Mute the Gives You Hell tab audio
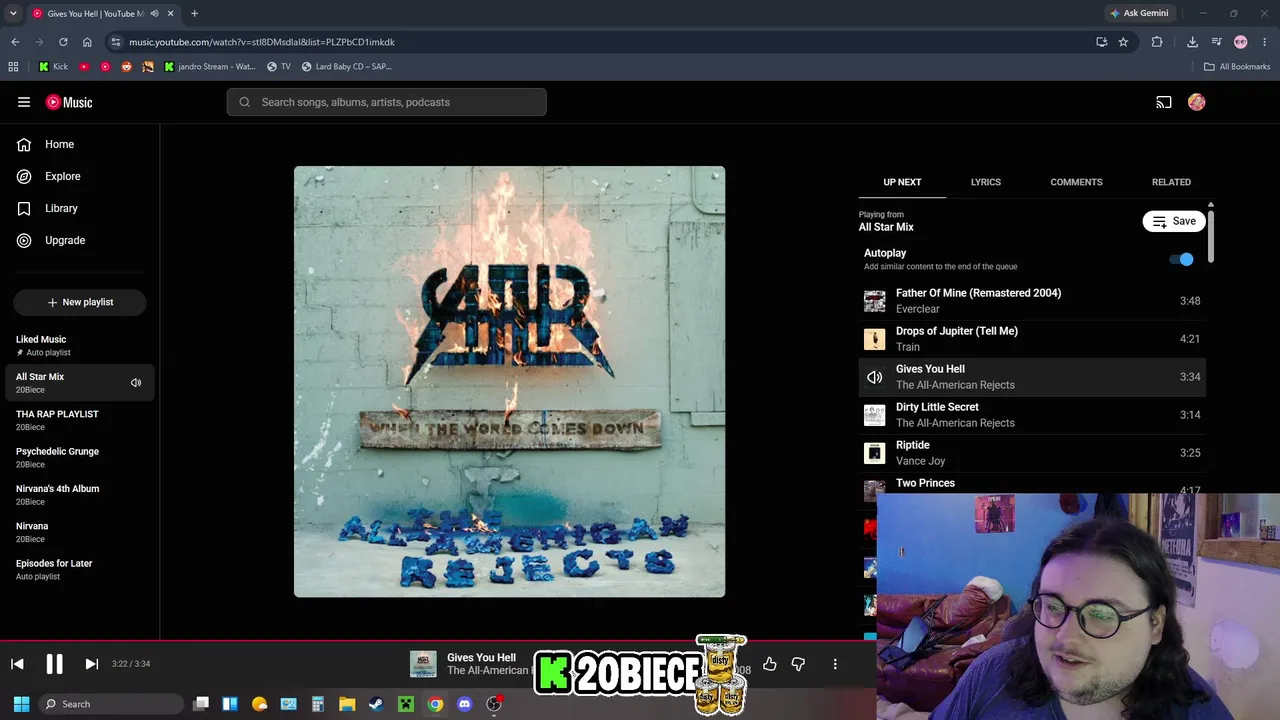Image resolution: width=1280 pixels, height=720 pixels. tap(154, 13)
